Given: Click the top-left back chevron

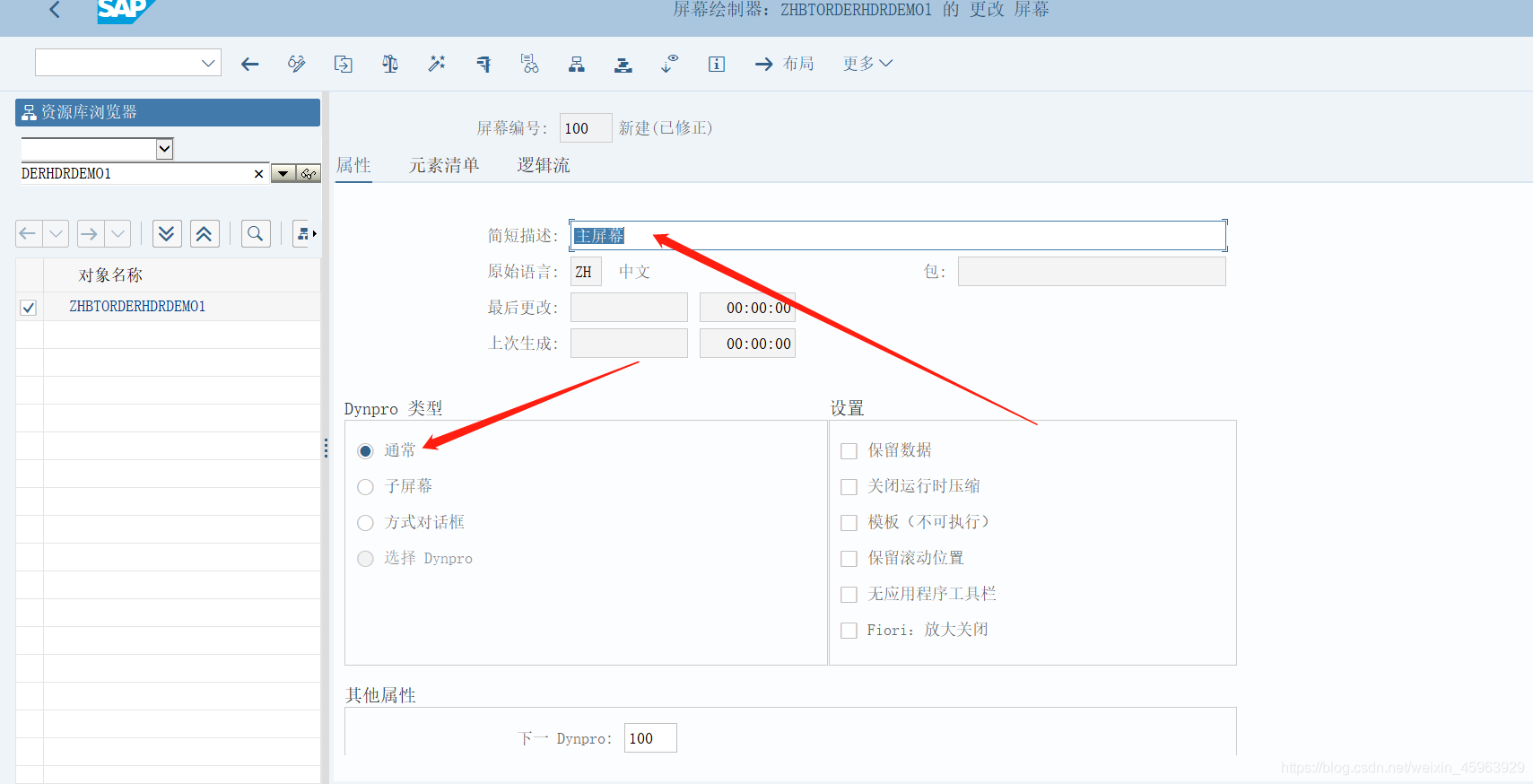Looking at the screenshot, I should click(x=55, y=10).
